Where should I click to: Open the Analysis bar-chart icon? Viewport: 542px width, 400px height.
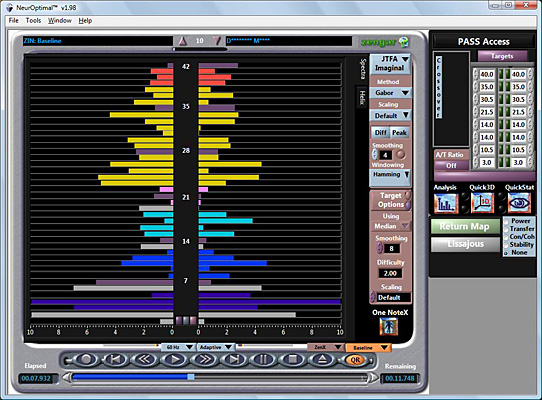click(x=446, y=203)
